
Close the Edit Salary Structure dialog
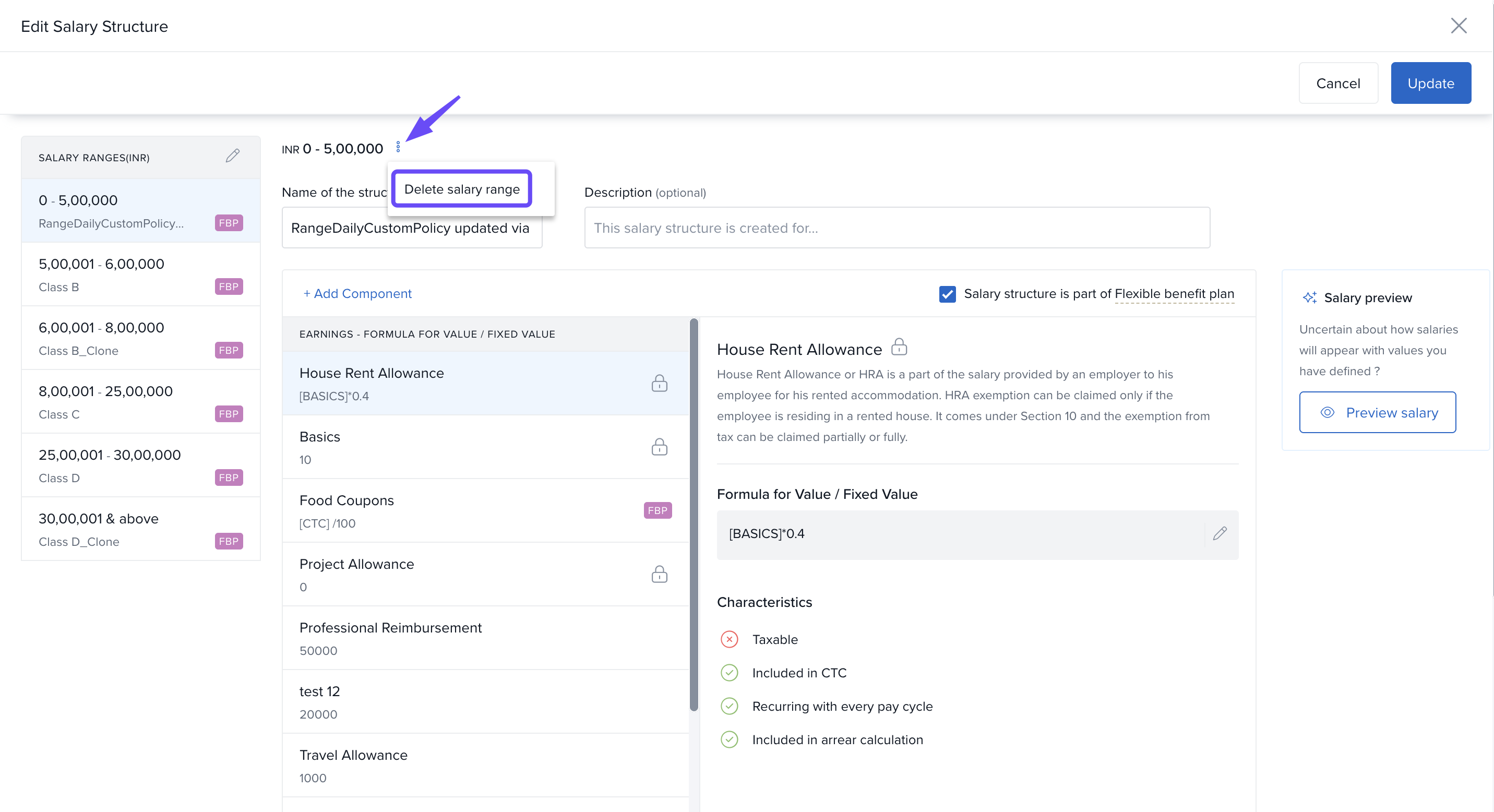tap(1459, 26)
